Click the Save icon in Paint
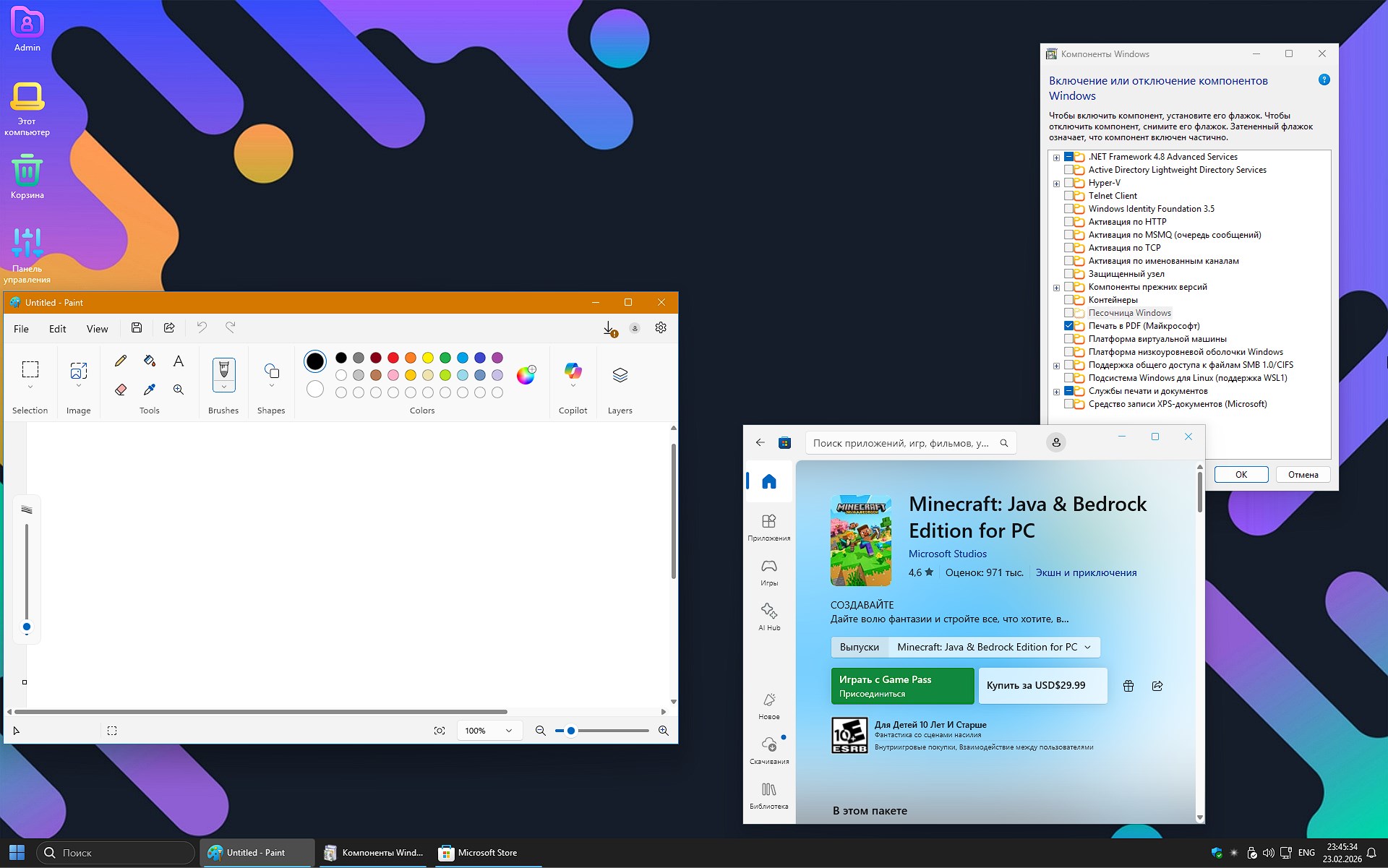 (137, 327)
